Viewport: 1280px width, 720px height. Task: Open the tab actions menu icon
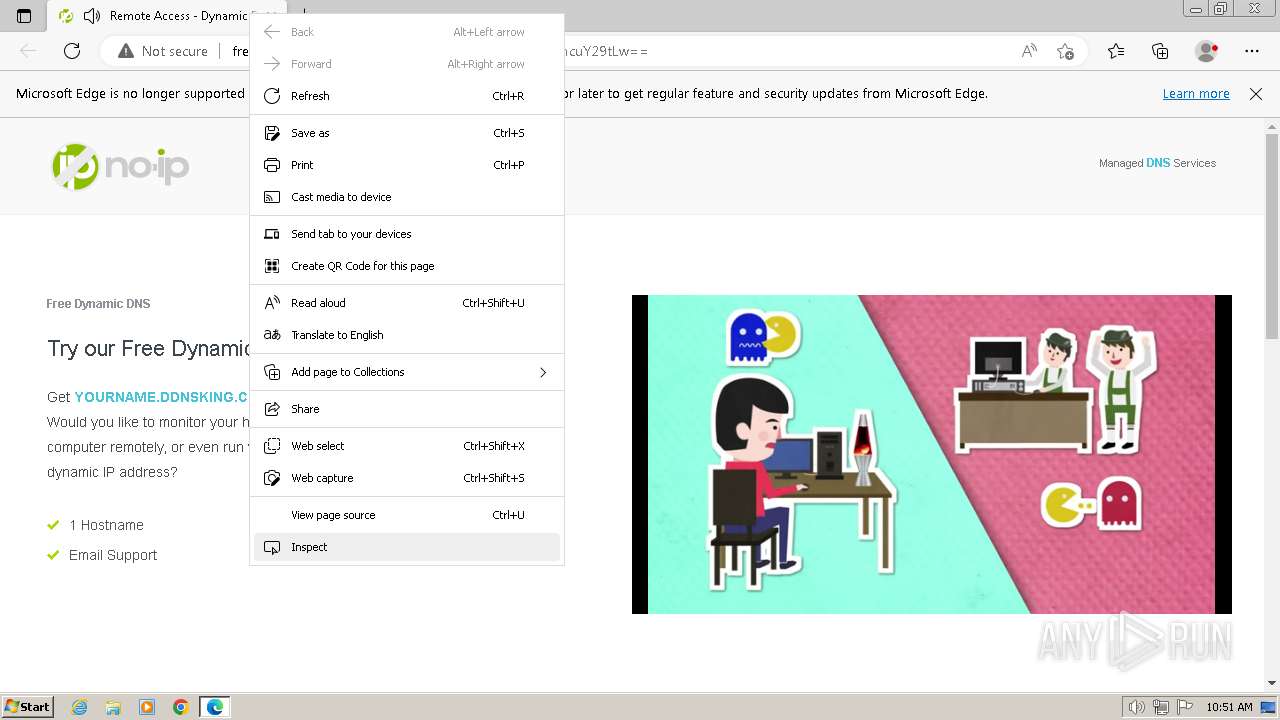pos(24,15)
